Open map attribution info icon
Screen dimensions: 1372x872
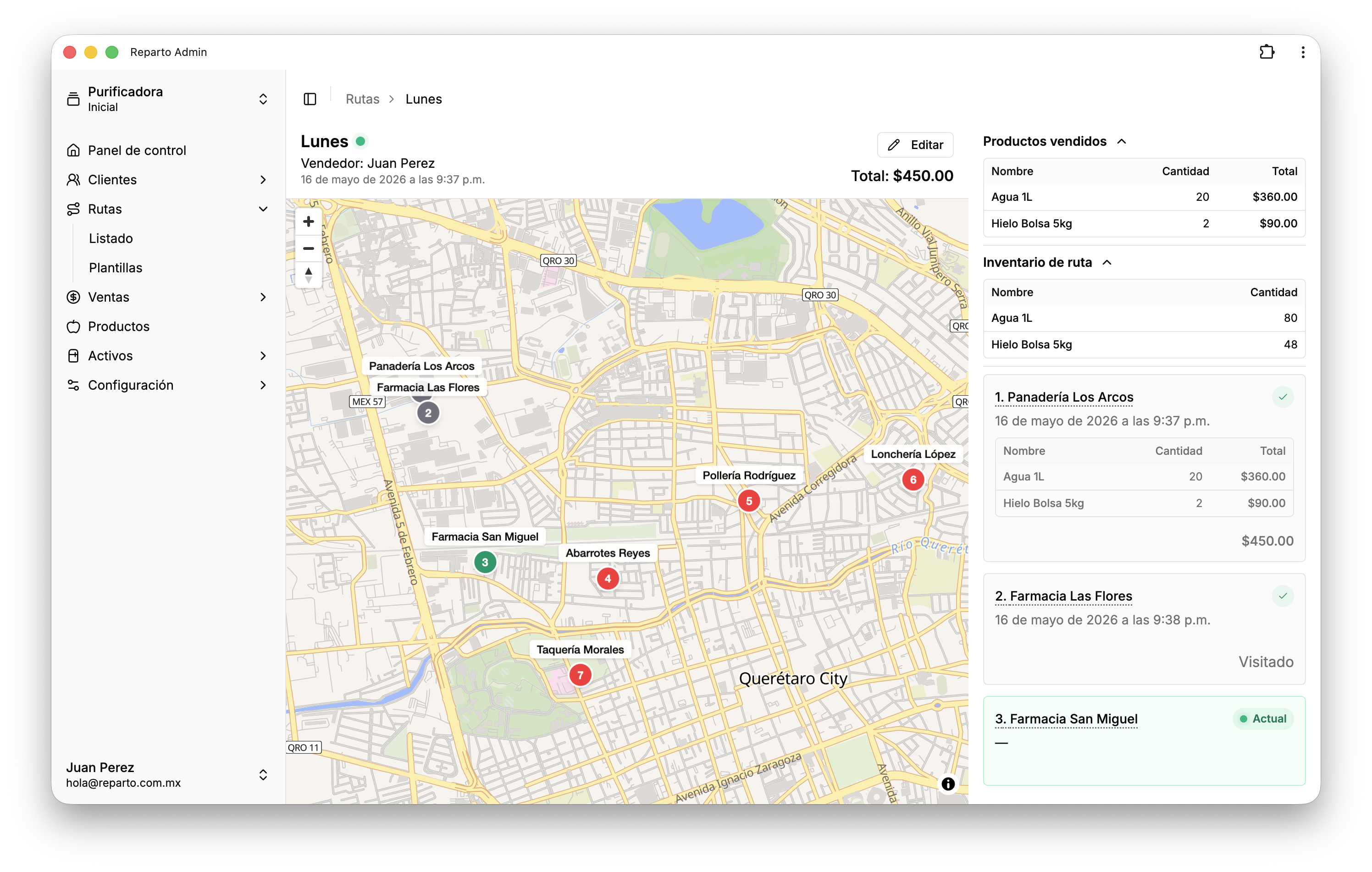[x=947, y=784]
